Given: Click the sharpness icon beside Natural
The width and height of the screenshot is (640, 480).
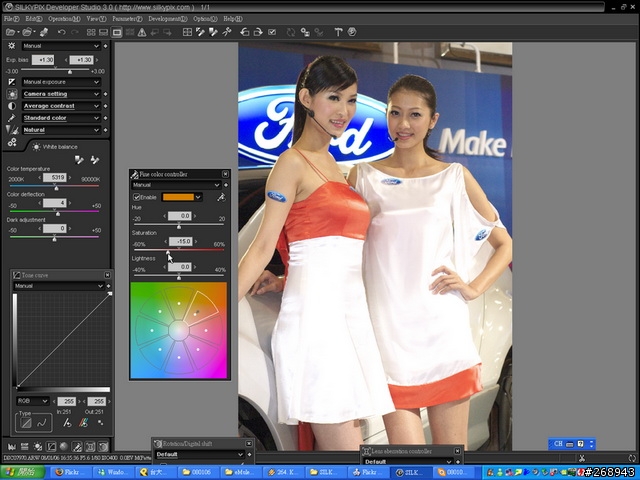Looking at the screenshot, I should pyautogui.click(x=11, y=130).
